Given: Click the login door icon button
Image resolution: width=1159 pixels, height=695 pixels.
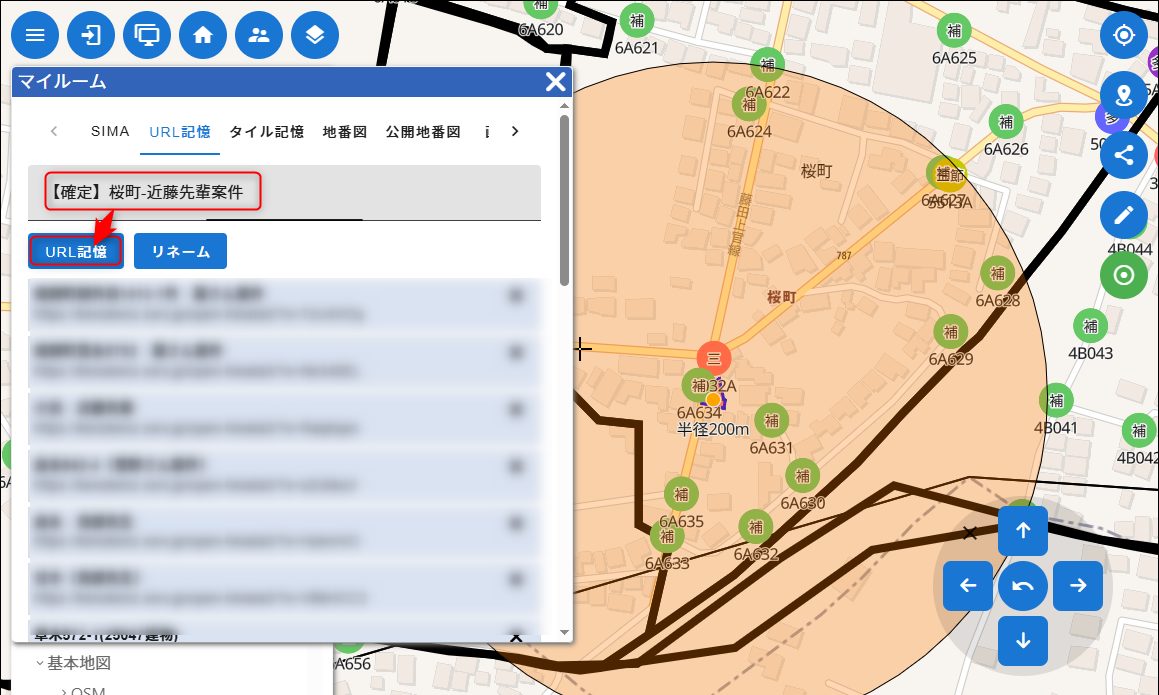Looking at the screenshot, I should pyautogui.click(x=91, y=36).
